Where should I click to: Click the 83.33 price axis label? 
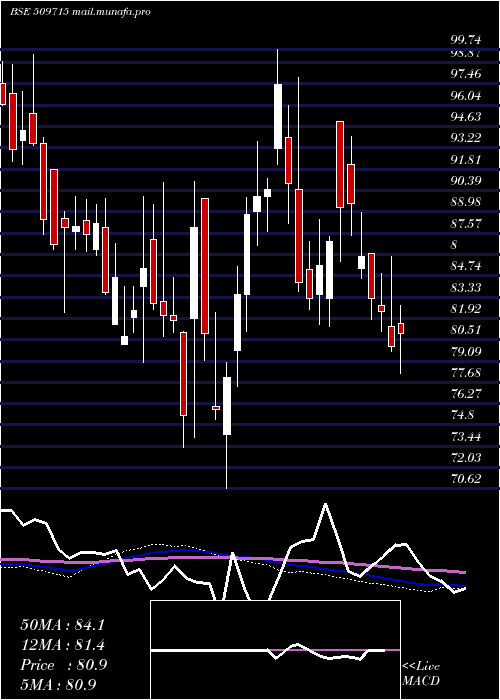(466, 288)
